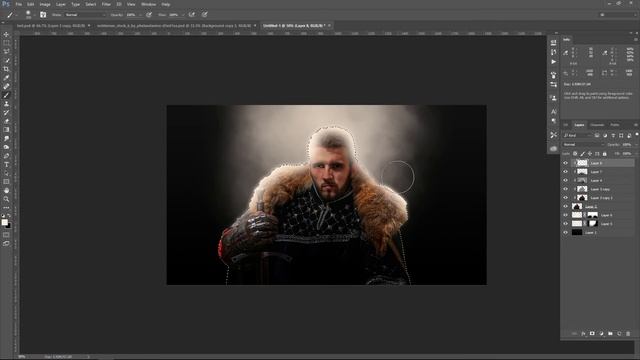This screenshot has height=360, width=640.
Task: Select the Pen tool
Action: point(6,156)
